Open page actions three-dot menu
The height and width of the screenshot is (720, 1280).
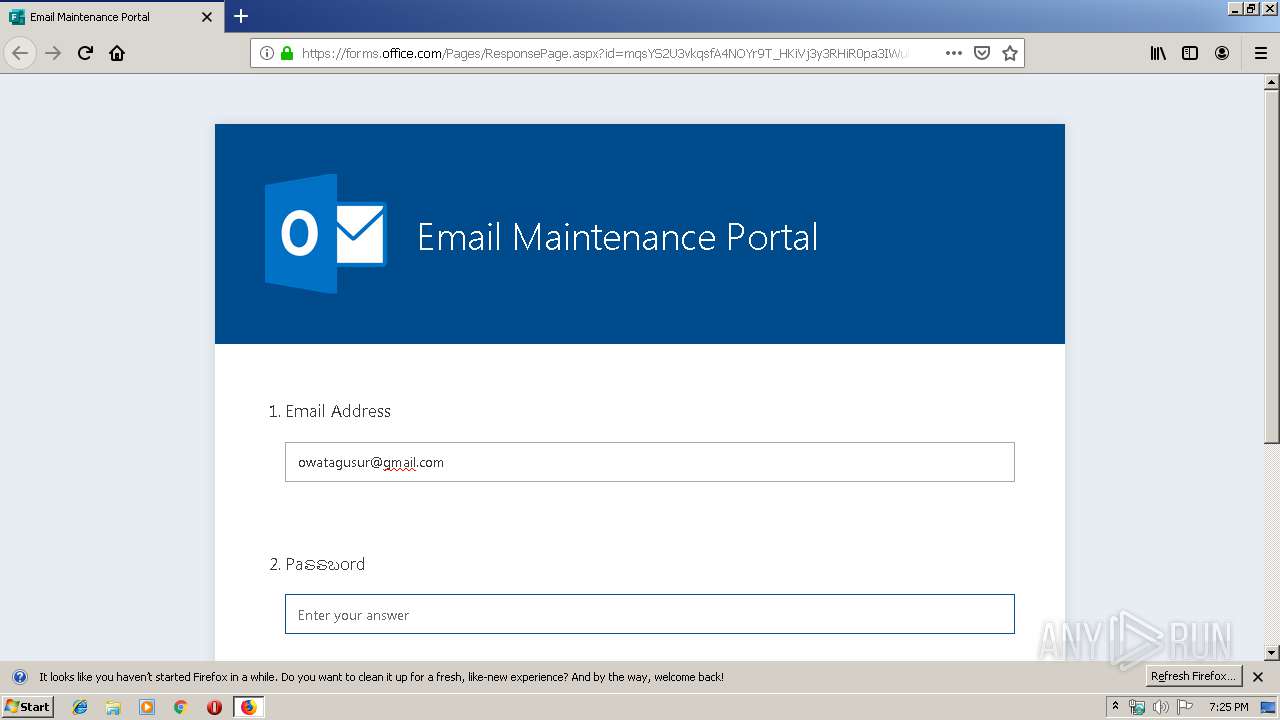point(954,53)
